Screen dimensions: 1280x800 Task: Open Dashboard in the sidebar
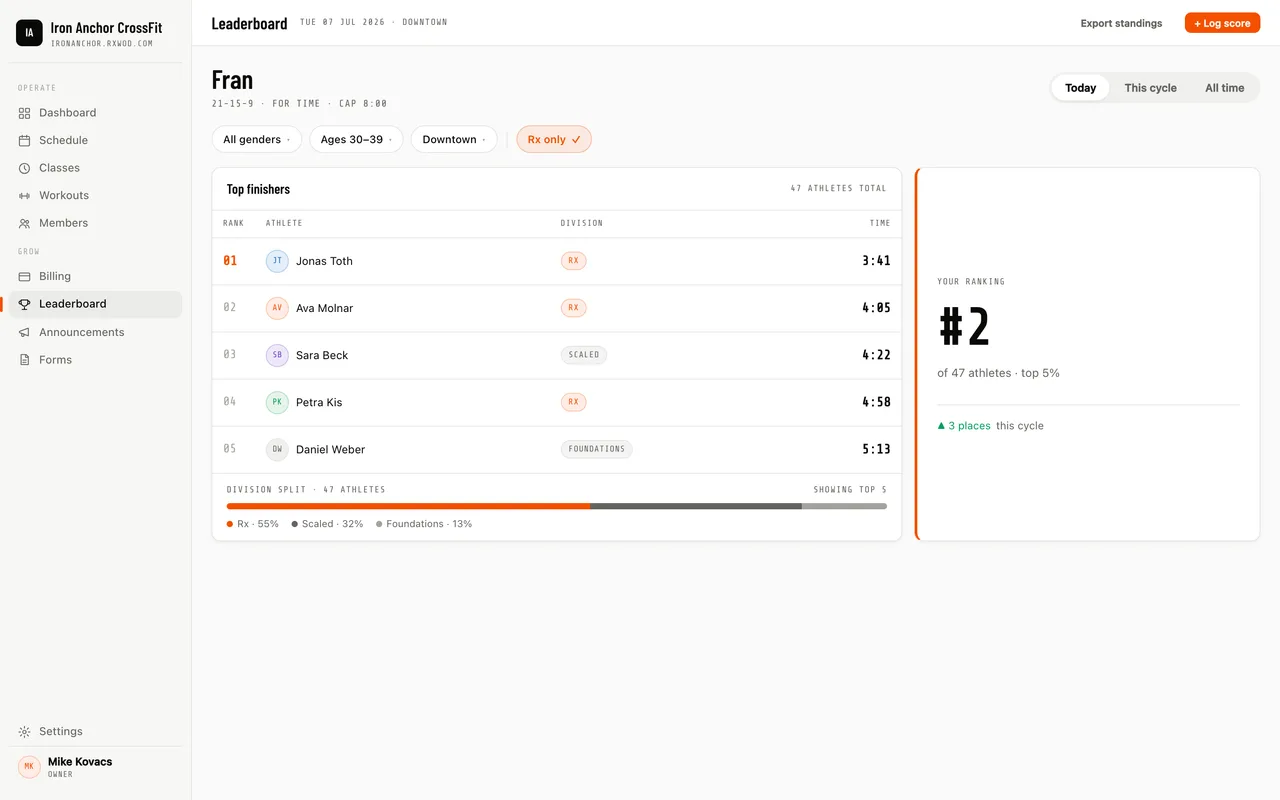point(96,113)
